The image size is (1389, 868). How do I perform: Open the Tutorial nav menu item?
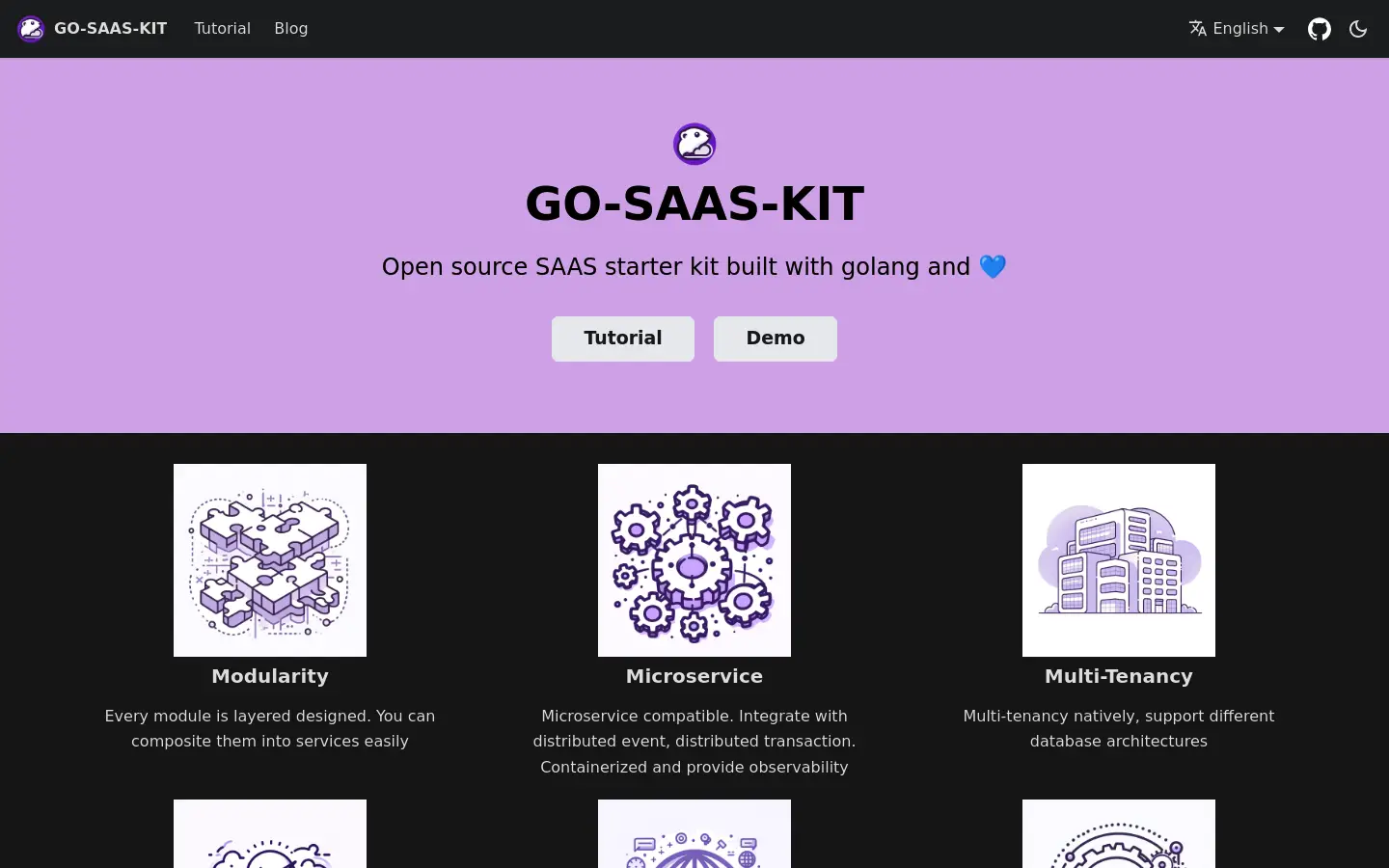click(x=222, y=29)
